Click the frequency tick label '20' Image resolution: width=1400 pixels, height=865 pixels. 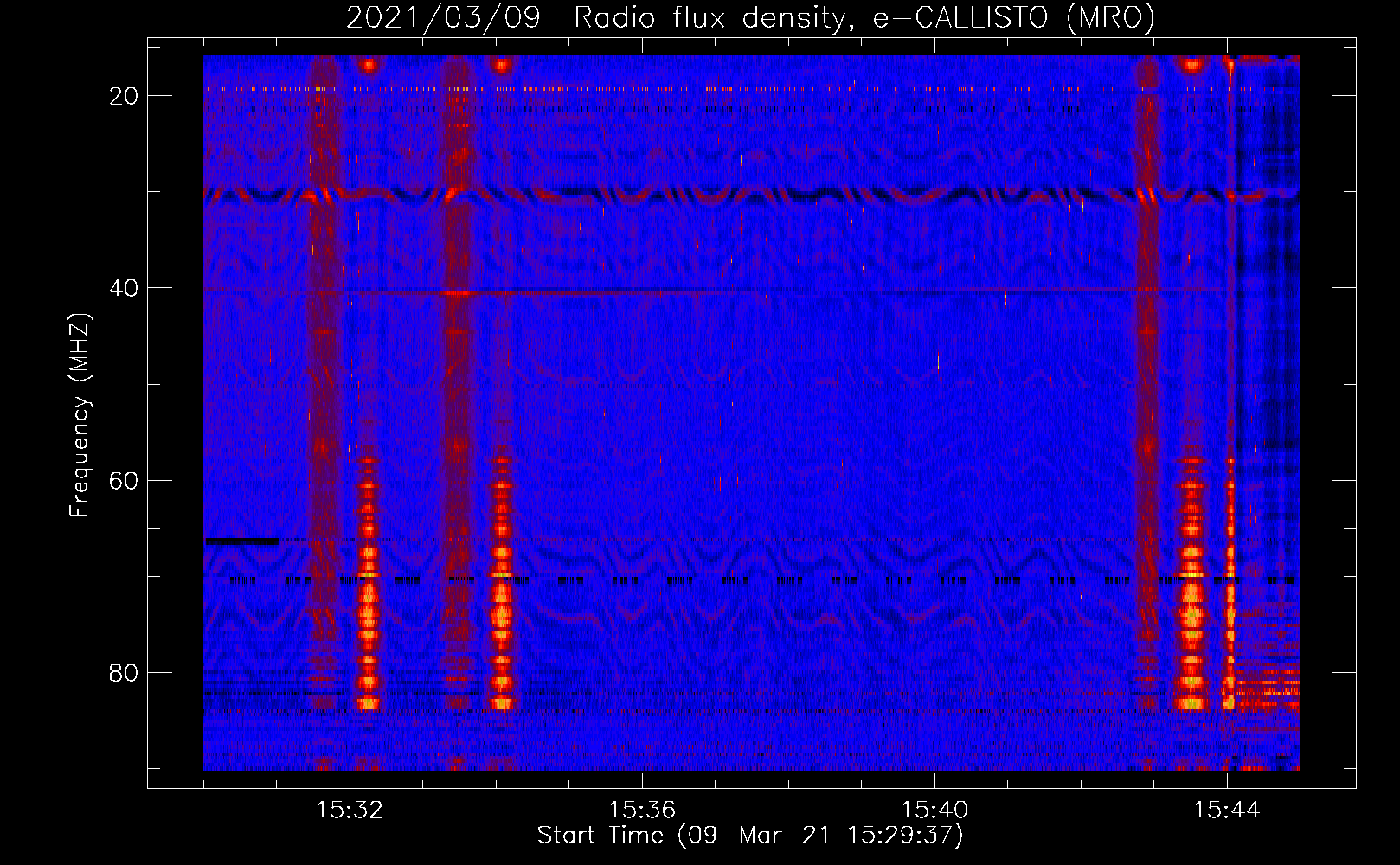pyautogui.click(x=124, y=96)
